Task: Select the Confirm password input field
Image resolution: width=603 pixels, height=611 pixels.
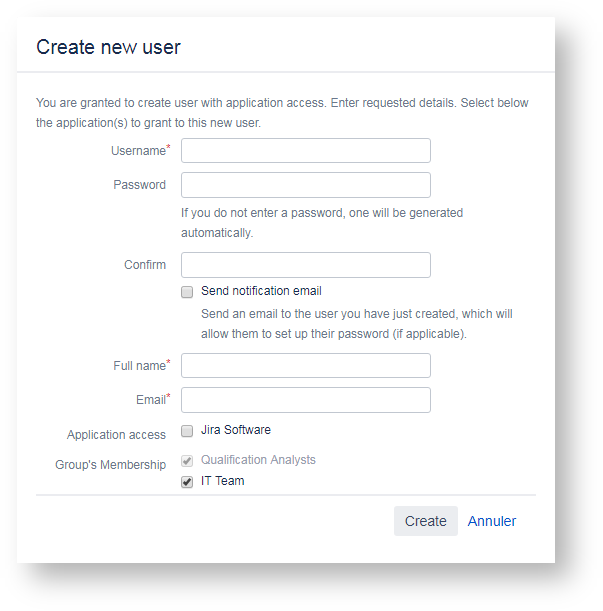Action: point(305,265)
